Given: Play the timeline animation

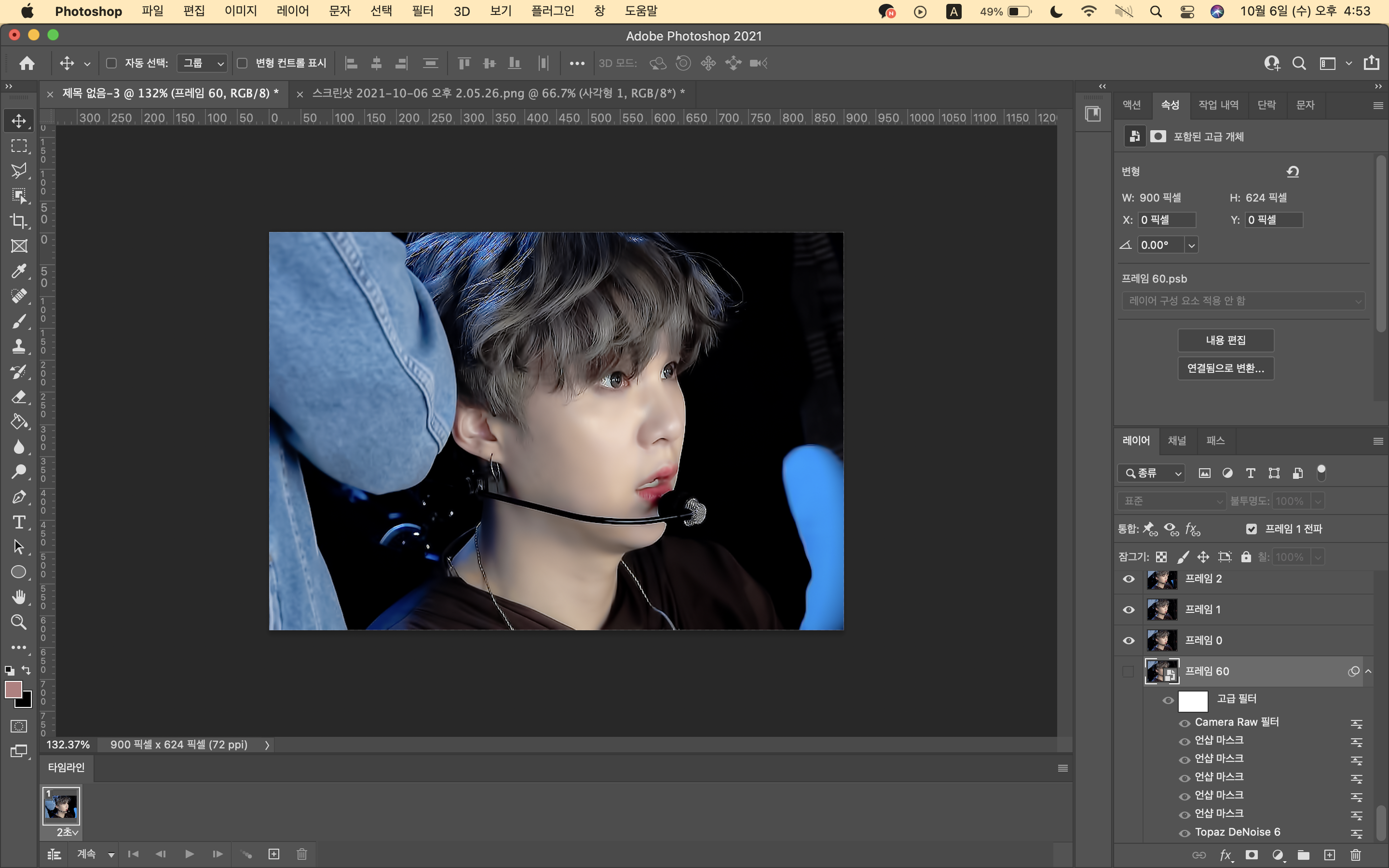Looking at the screenshot, I should 190,854.
